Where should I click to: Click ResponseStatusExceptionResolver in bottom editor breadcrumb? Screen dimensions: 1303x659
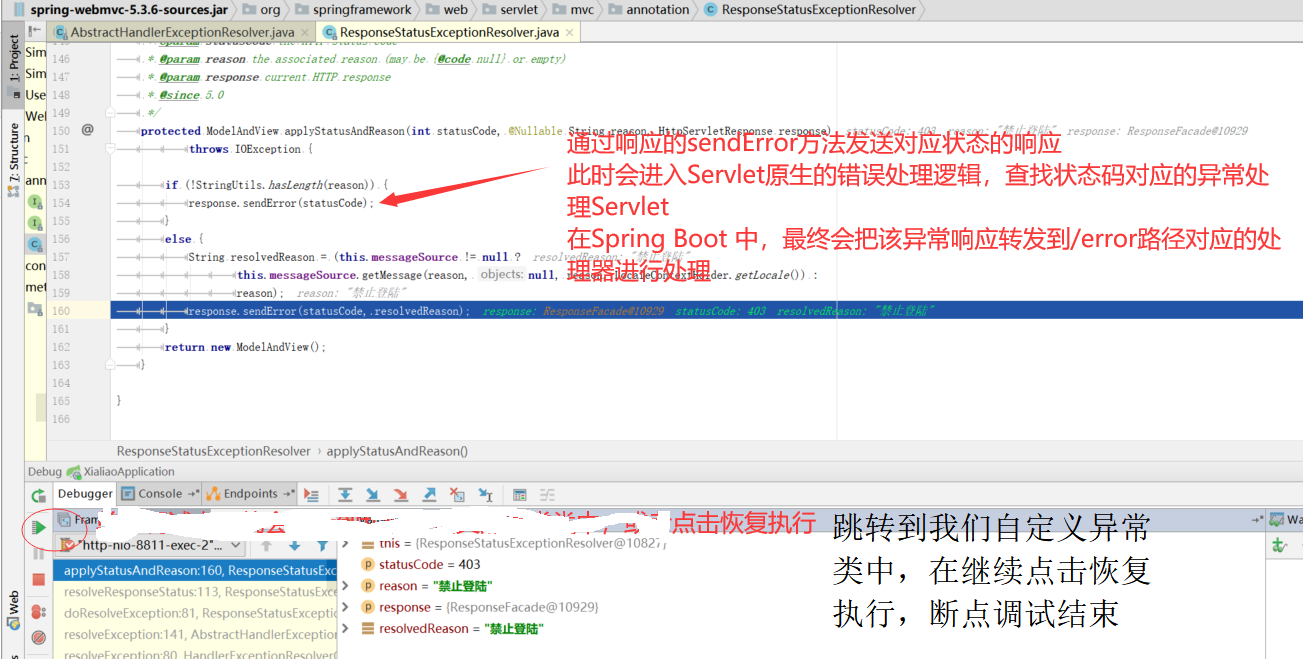point(214,451)
